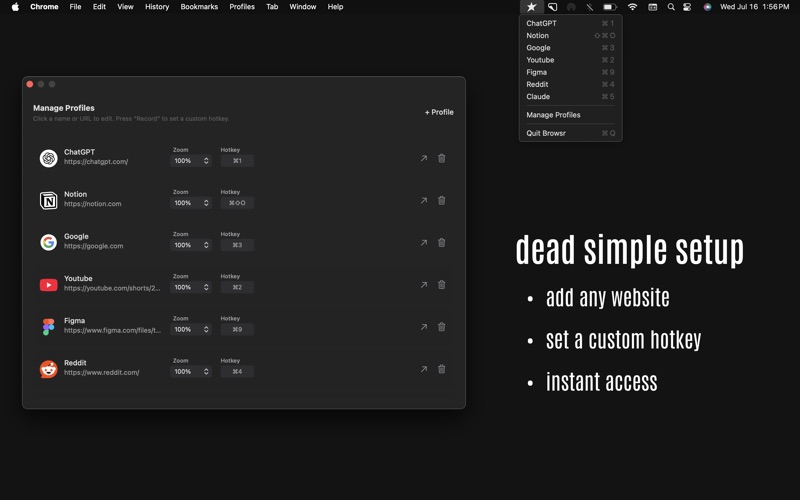Select Reddit in the Browsr dropdown menu
The image size is (800, 500).
pos(570,85)
